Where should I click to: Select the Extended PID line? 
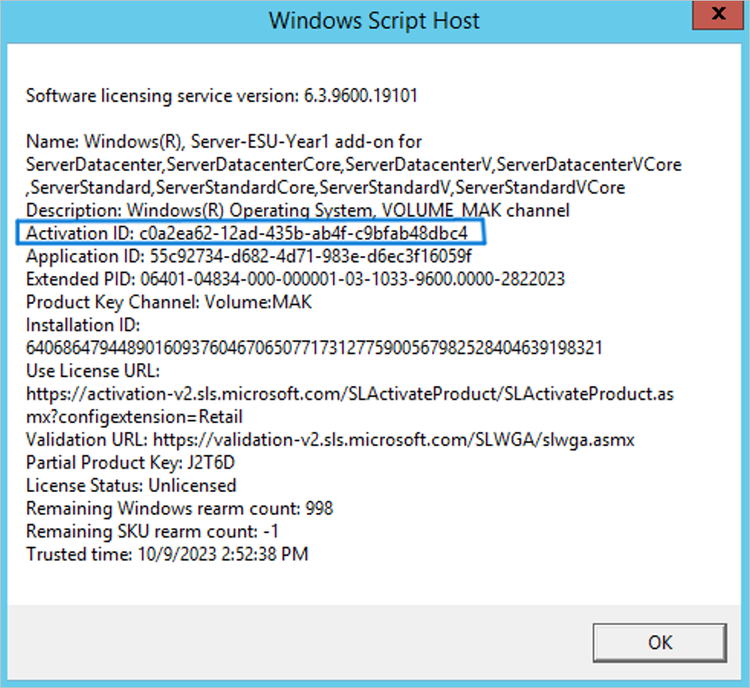coord(296,279)
